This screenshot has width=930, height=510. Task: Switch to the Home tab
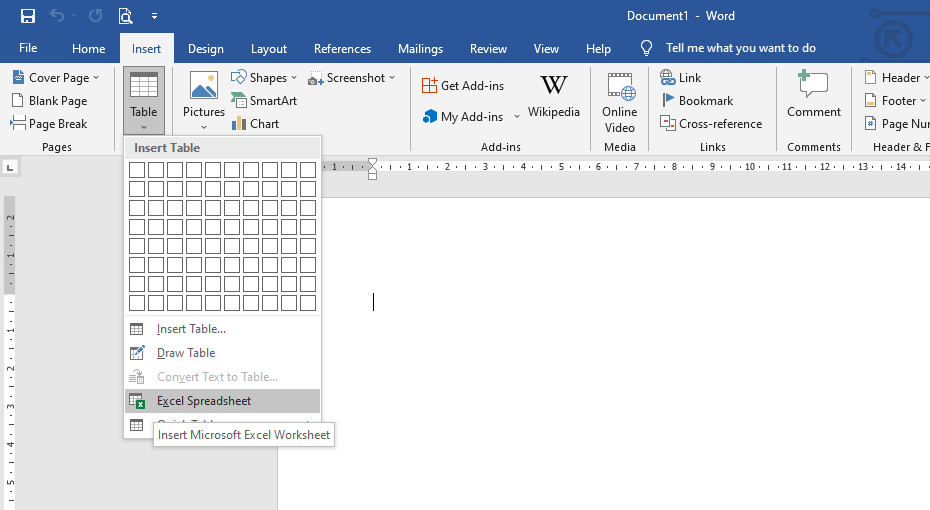88,49
